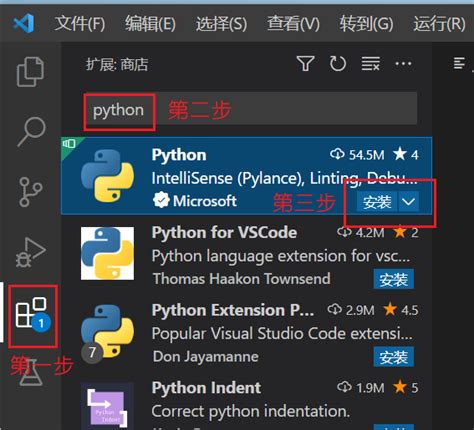Click the Microsoft verified publisher badge
Viewport: 474px width, 430px height.
(x=161, y=201)
